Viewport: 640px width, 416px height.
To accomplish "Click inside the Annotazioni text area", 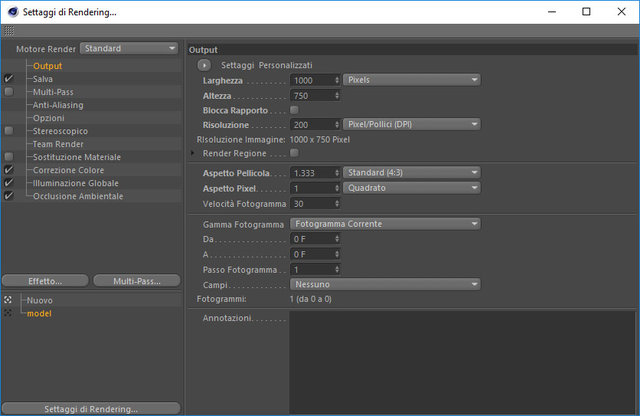I will 462,363.
